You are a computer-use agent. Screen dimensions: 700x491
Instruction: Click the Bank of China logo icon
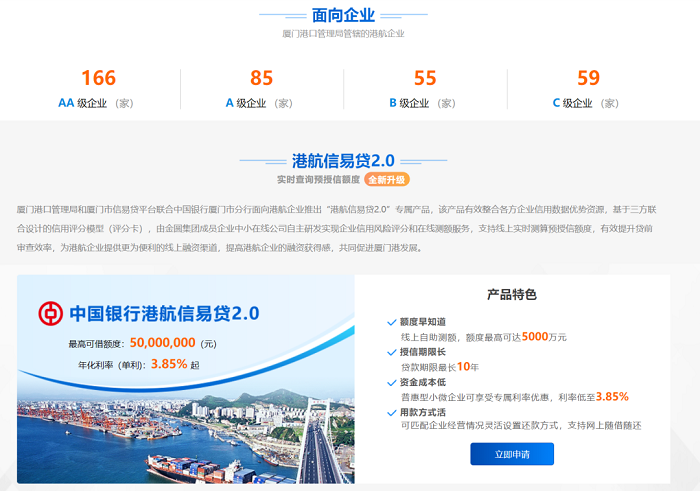pyautogui.click(x=48, y=313)
